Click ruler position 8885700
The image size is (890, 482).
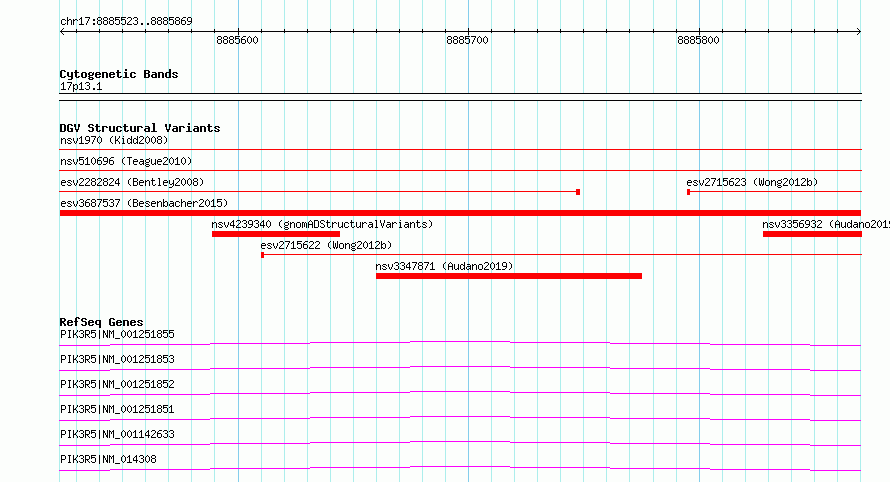[467, 40]
